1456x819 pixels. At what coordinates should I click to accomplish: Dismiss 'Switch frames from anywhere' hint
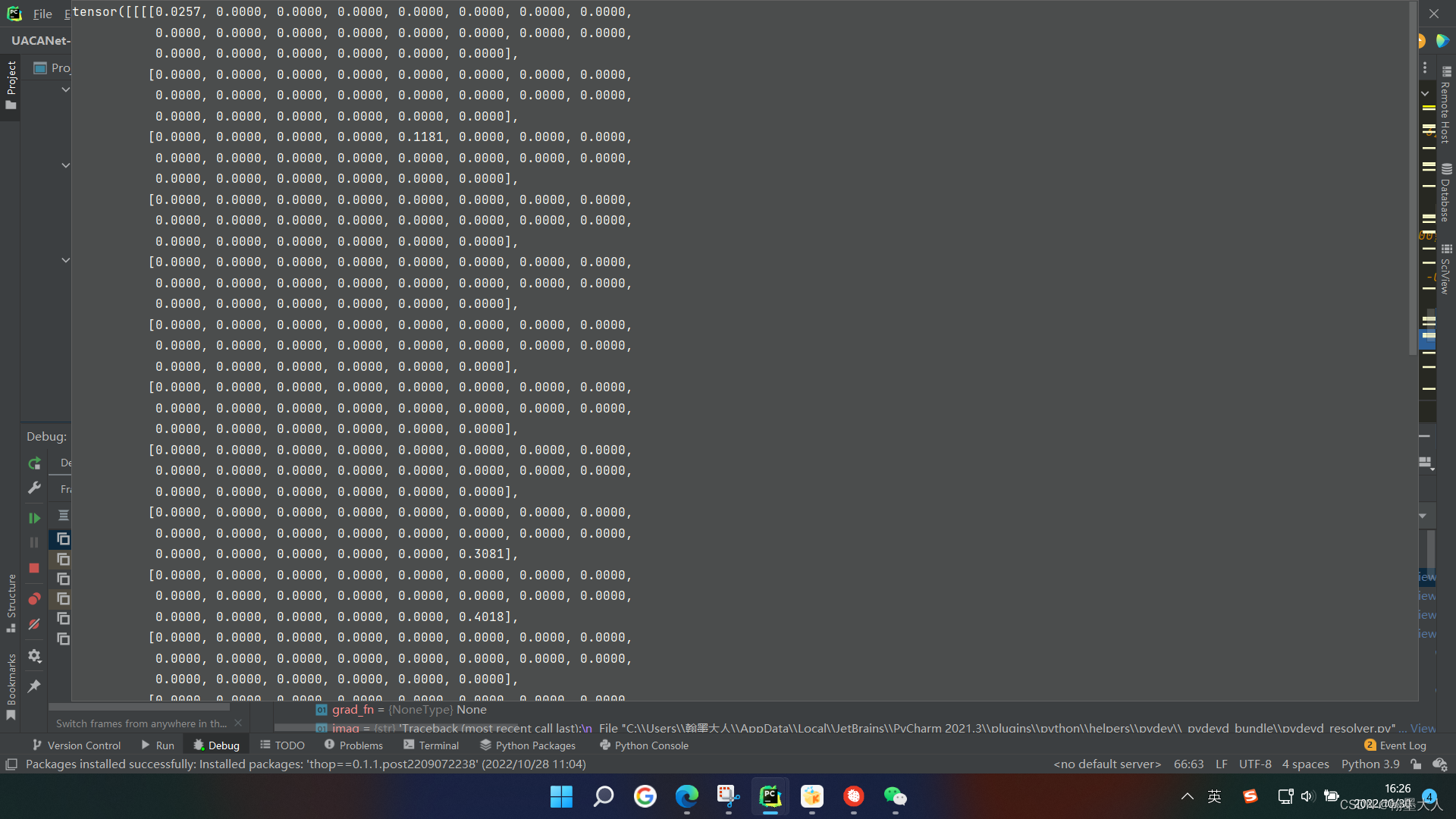[238, 723]
